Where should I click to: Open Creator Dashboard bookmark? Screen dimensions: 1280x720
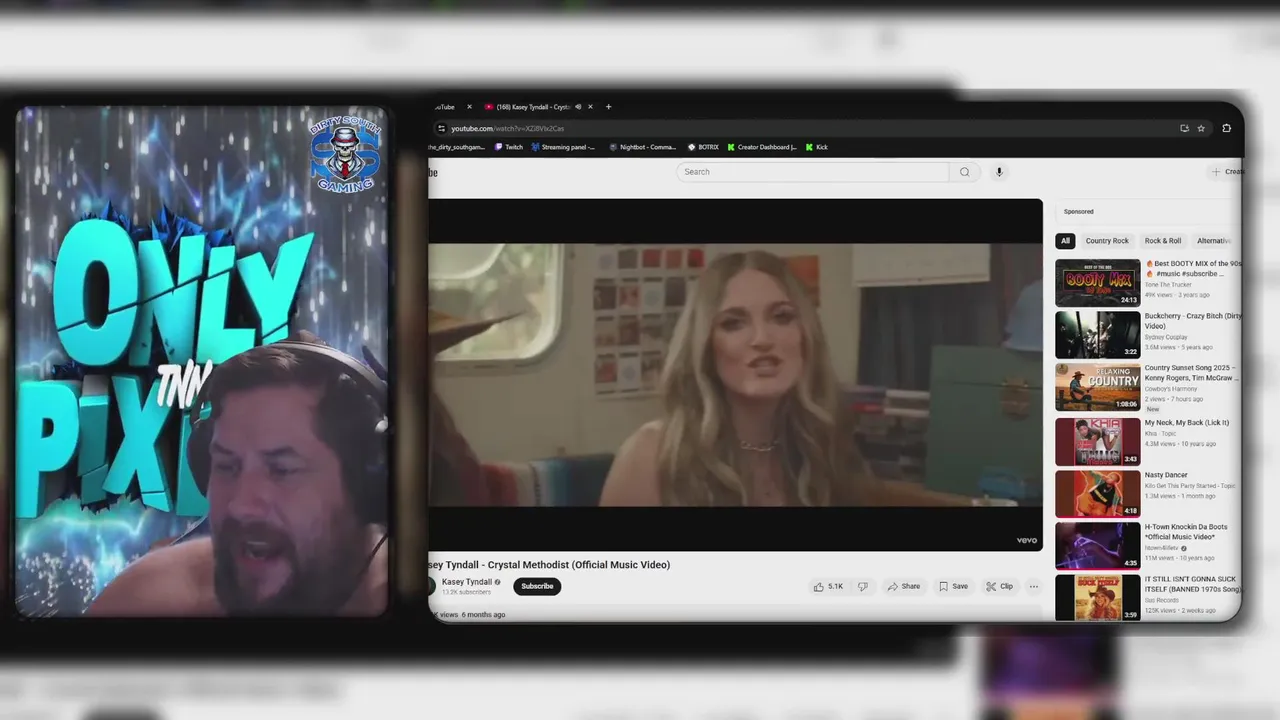(762, 147)
